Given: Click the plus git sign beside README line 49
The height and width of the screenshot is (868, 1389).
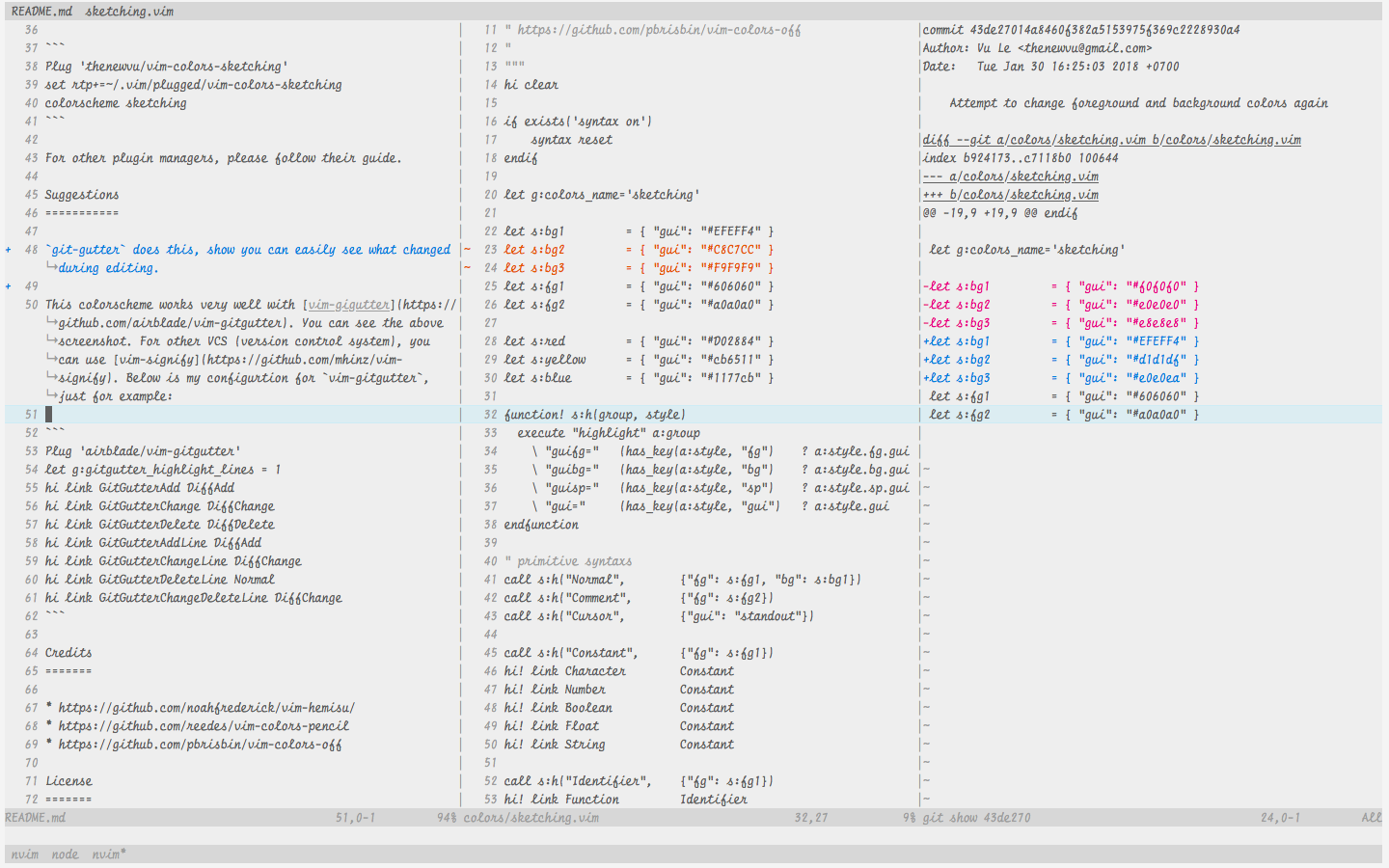Looking at the screenshot, I should click(9, 286).
